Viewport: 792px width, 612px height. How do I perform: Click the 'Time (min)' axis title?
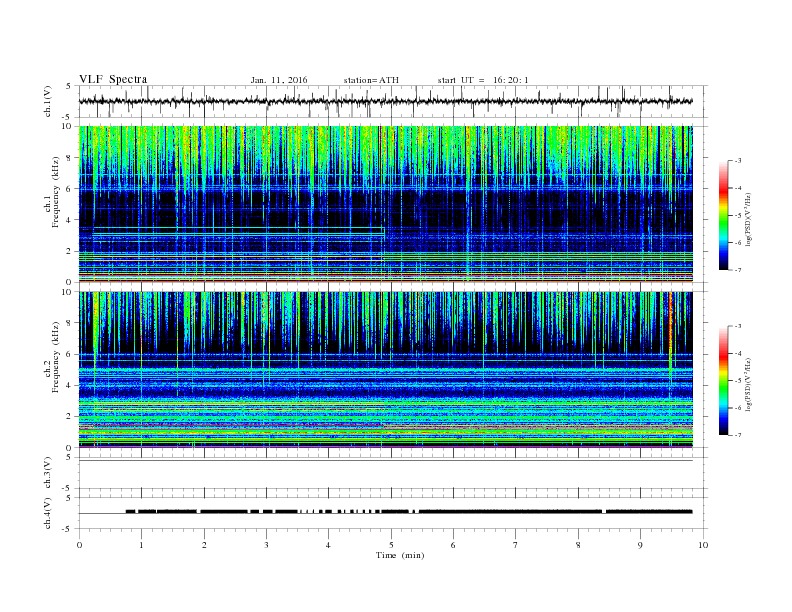click(400, 555)
